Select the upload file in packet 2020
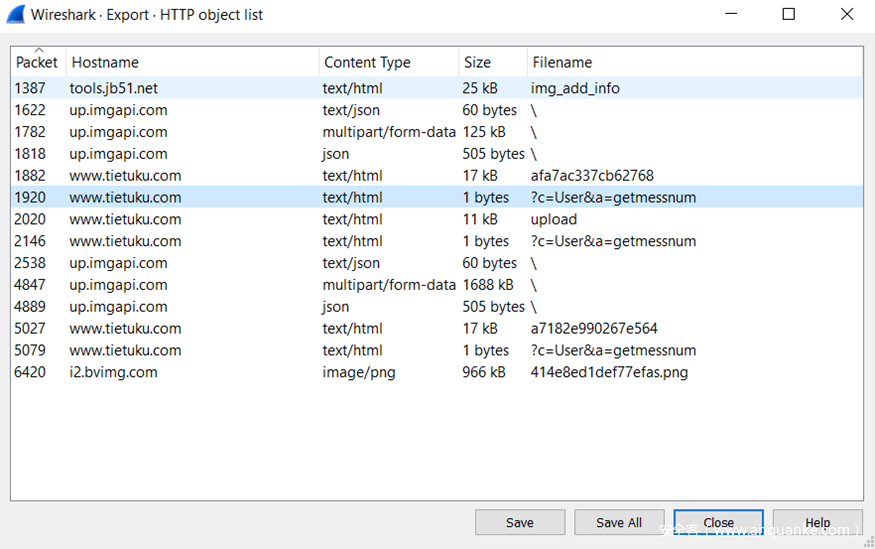 point(554,219)
